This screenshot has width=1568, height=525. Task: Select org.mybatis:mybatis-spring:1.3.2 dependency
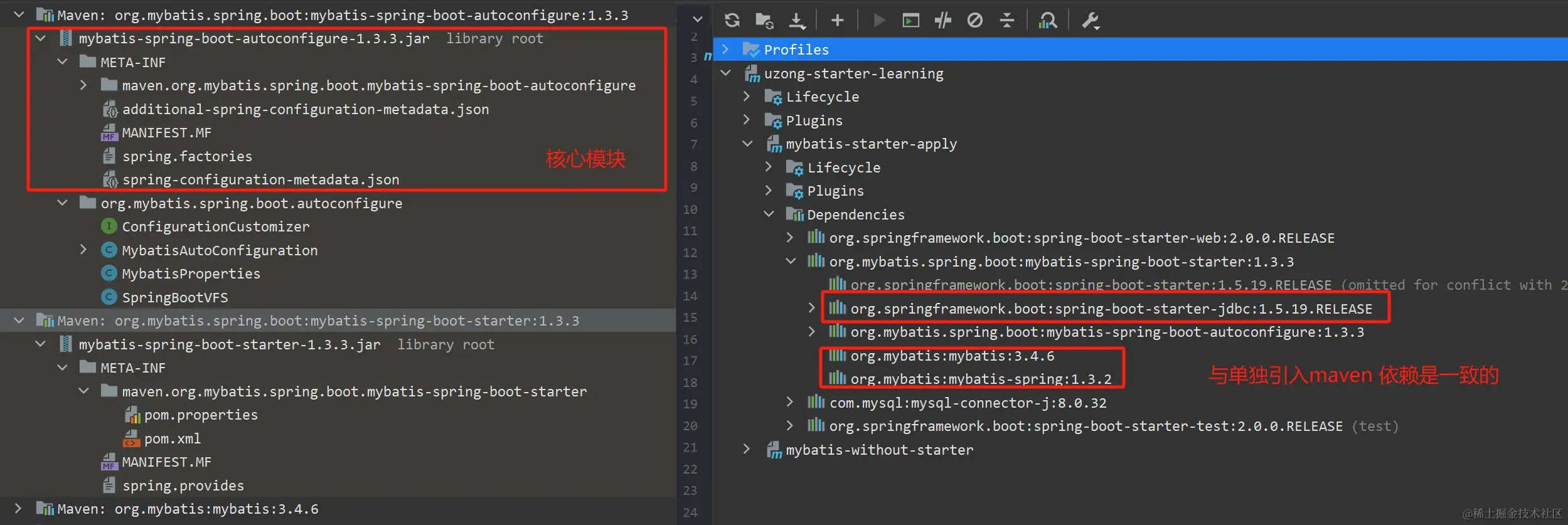pos(981,379)
